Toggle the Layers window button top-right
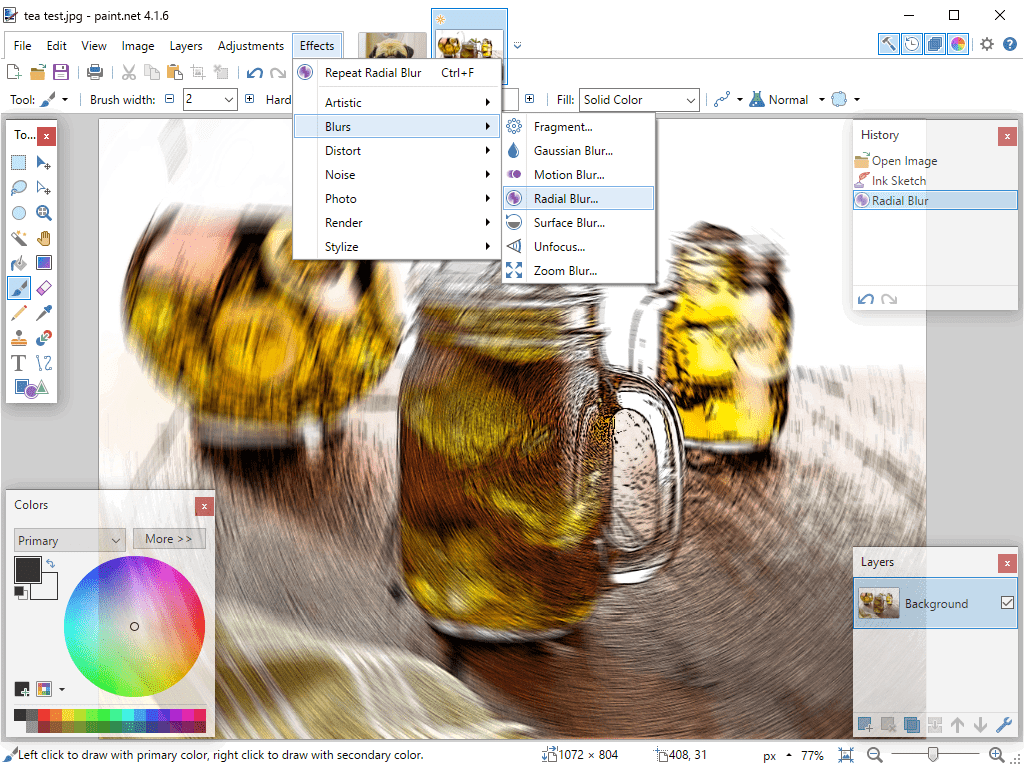This screenshot has height=768, width=1024. point(935,44)
